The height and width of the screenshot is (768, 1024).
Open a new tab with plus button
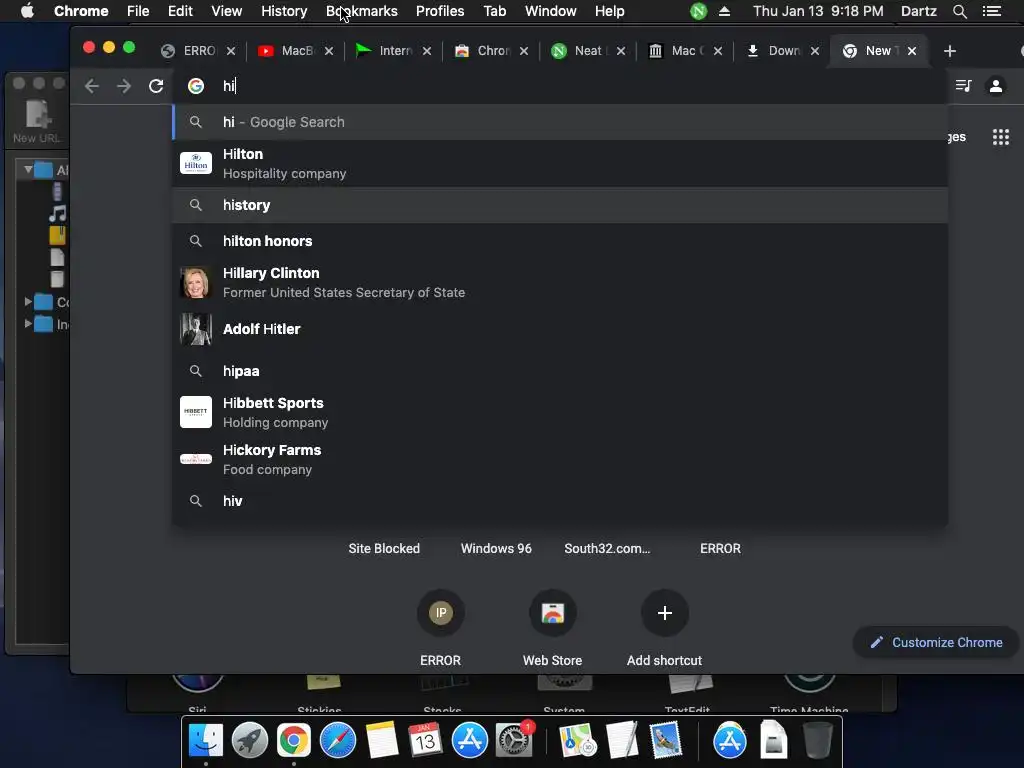click(x=950, y=51)
